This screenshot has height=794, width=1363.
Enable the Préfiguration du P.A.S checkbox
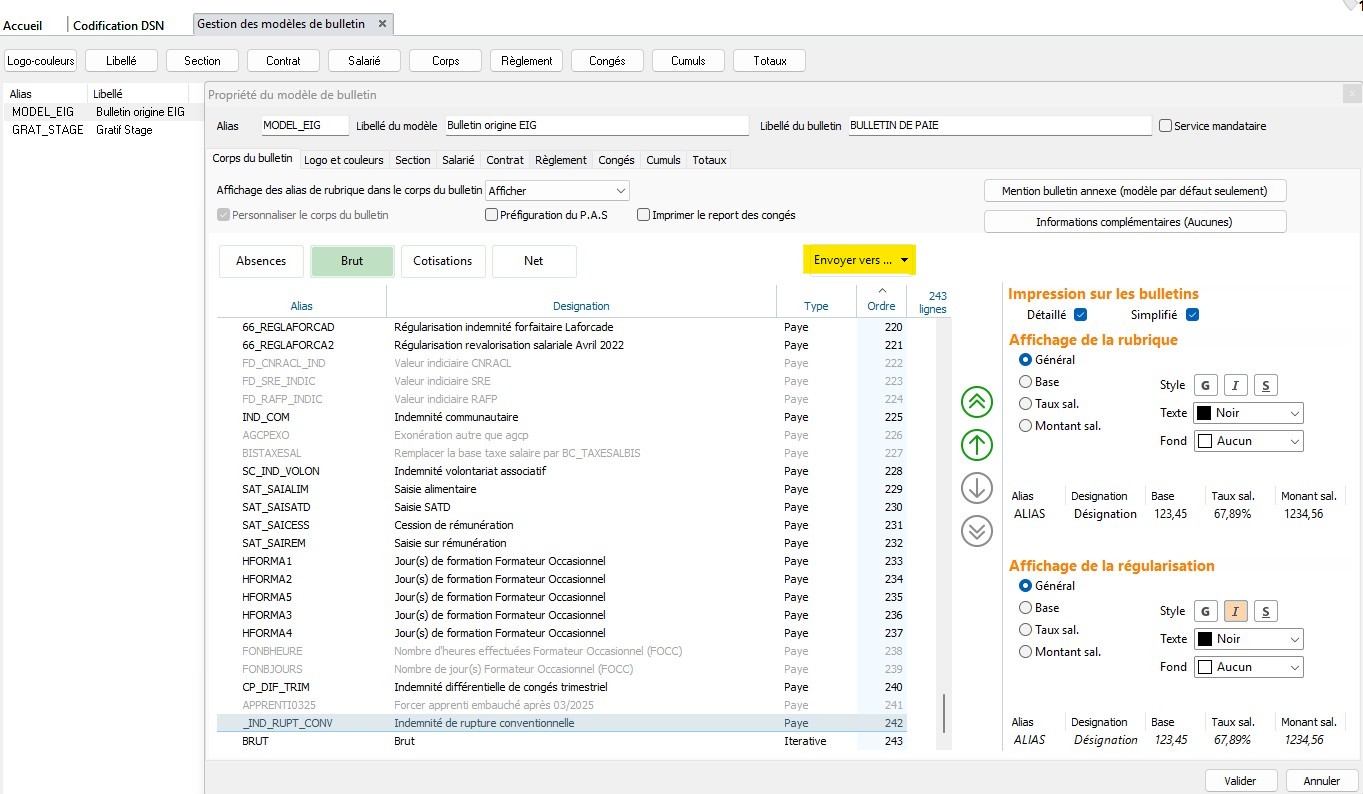(491, 214)
